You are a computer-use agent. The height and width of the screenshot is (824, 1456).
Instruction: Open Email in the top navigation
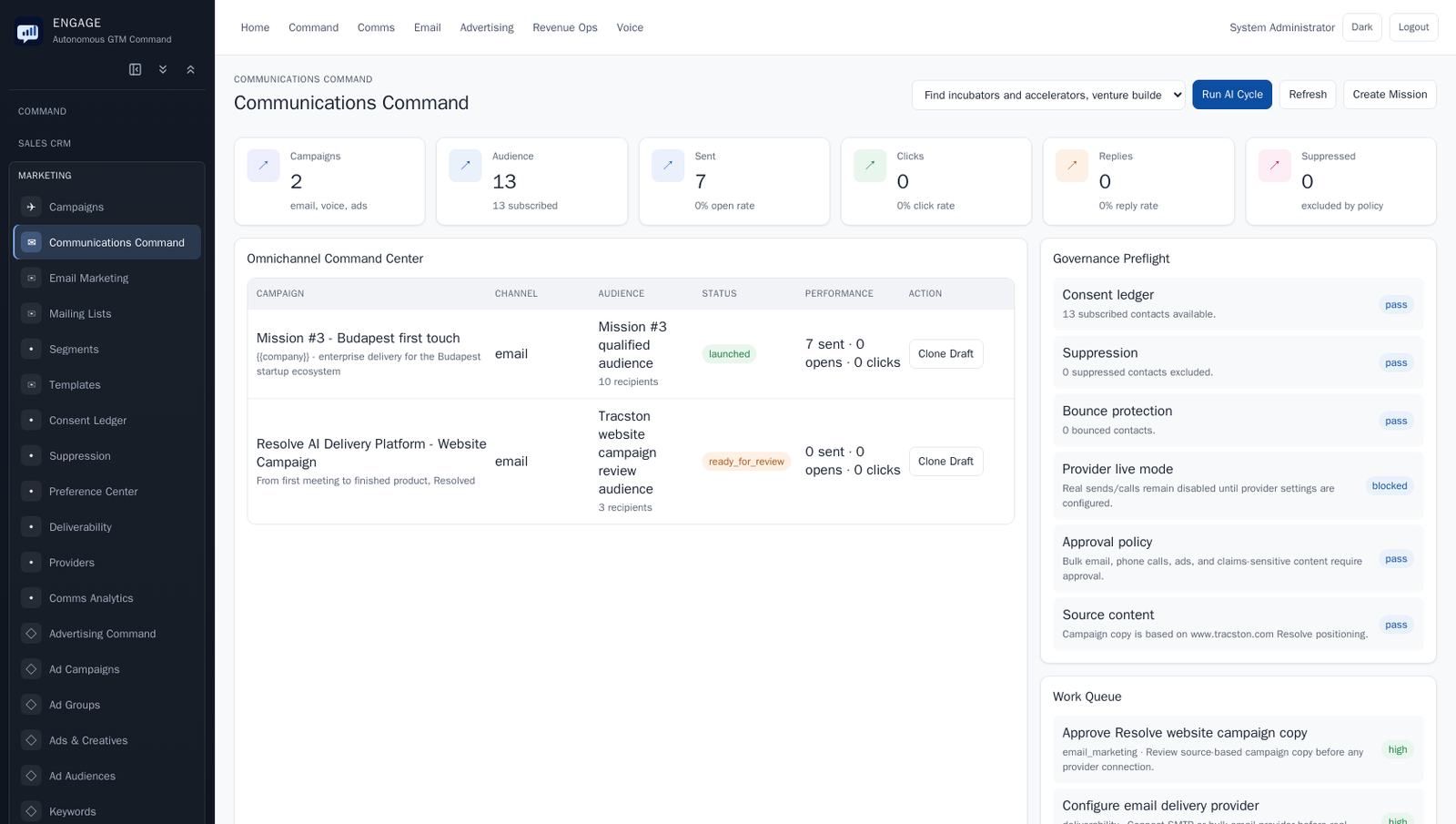click(427, 27)
